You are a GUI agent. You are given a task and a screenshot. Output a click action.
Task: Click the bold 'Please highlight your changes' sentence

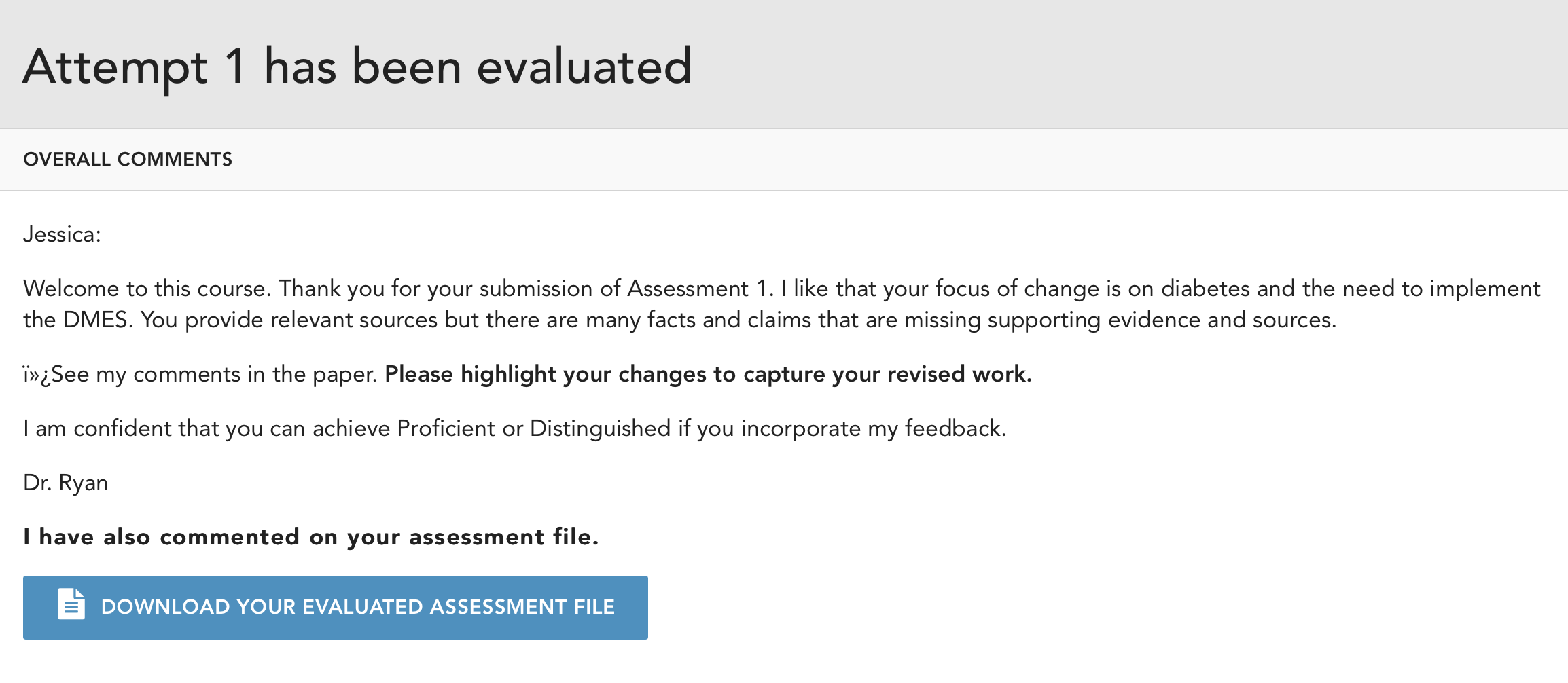[x=709, y=374]
